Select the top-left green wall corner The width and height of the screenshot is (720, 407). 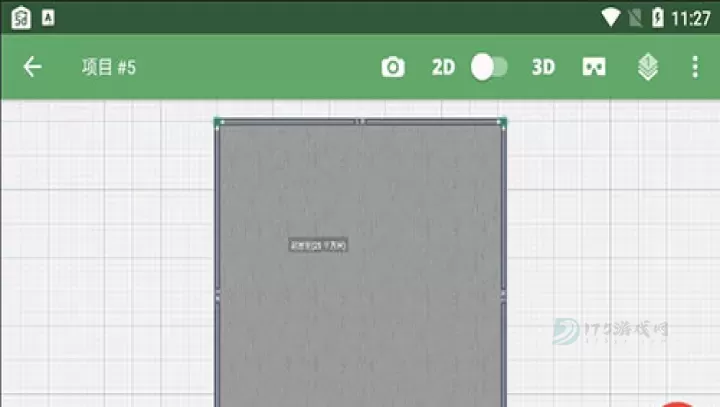click(218, 122)
